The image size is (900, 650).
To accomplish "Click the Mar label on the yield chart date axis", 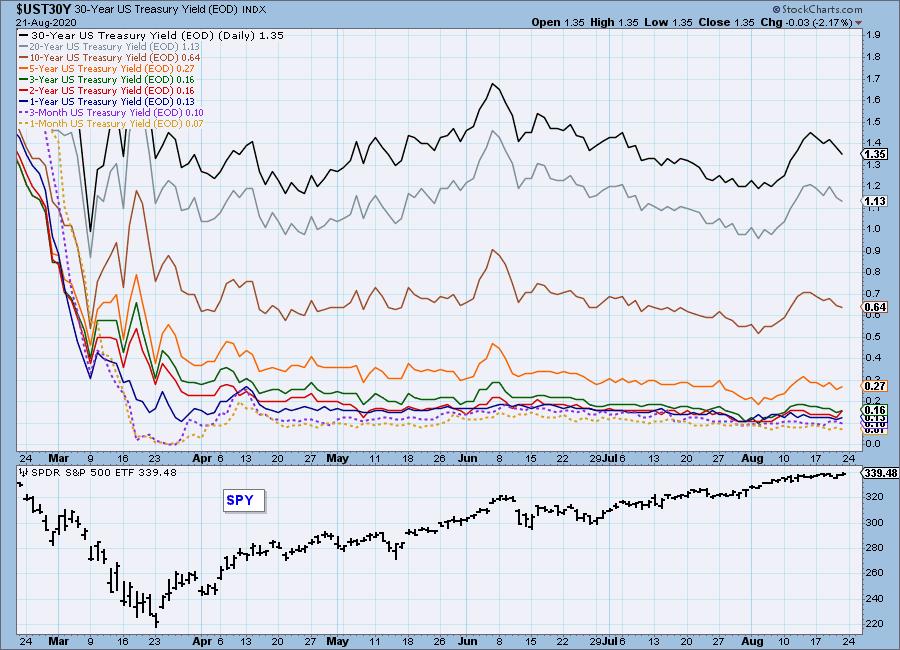I will [x=59, y=458].
